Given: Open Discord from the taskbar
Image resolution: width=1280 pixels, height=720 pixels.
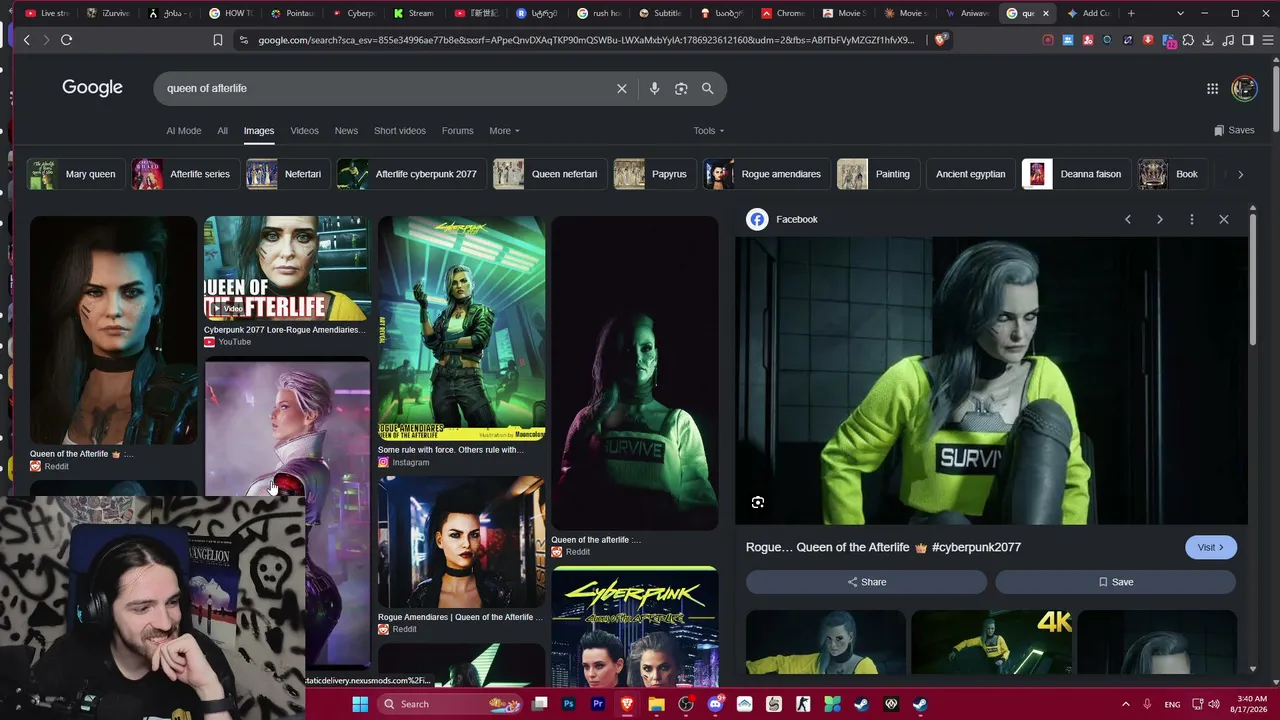Looking at the screenshot, I should click(x=715, y=704).
